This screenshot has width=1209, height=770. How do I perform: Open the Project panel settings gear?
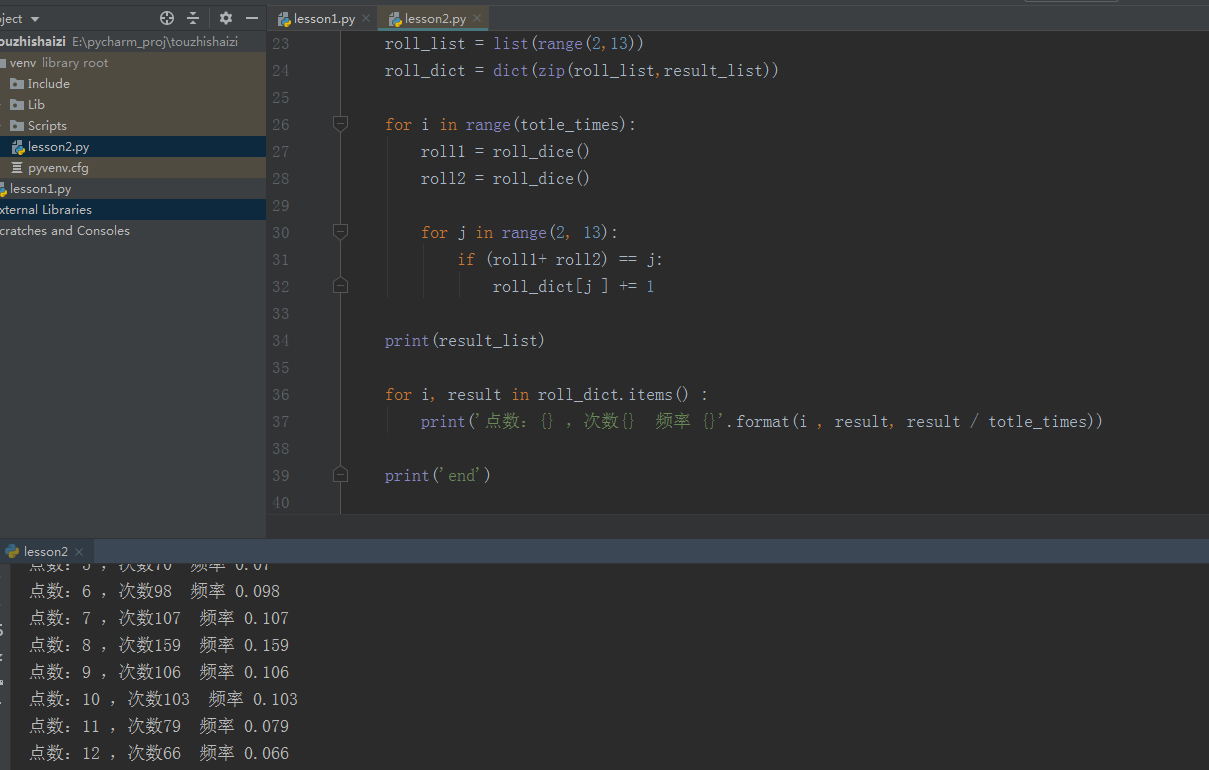coord(225,17)
